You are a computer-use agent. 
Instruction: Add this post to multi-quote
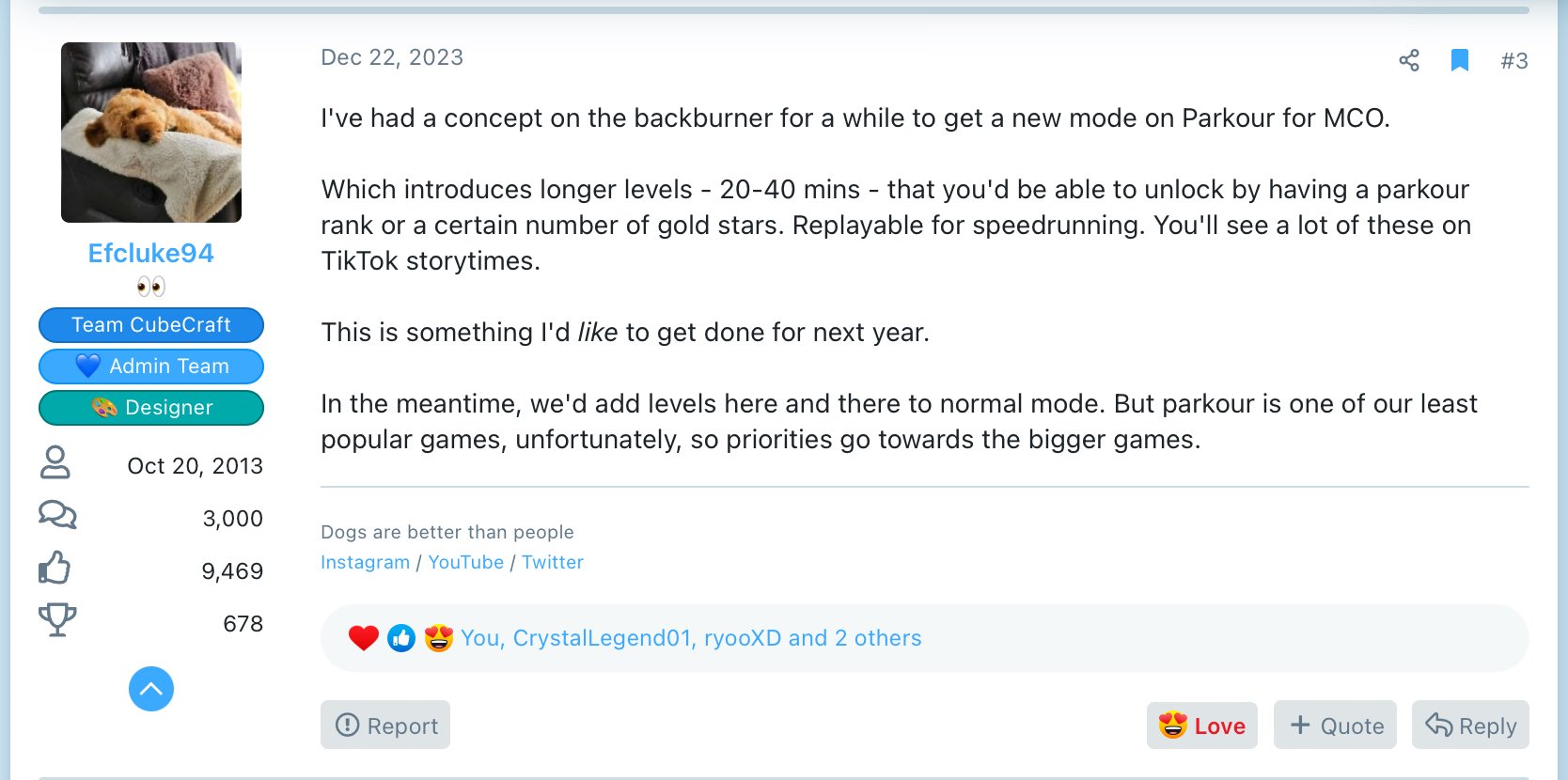pos(1335,725)
